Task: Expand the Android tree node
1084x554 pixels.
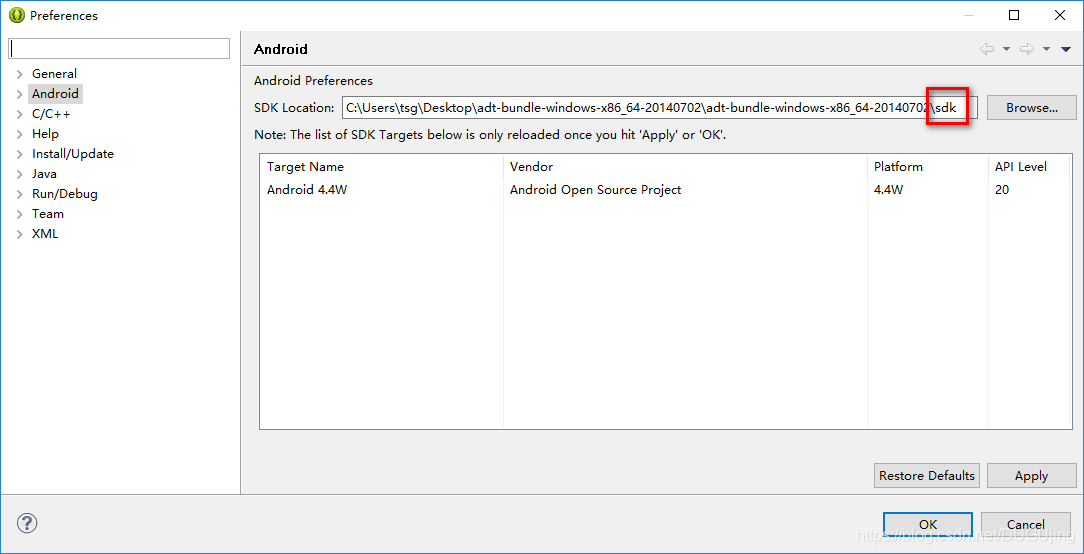Action: tap(19, 94)
